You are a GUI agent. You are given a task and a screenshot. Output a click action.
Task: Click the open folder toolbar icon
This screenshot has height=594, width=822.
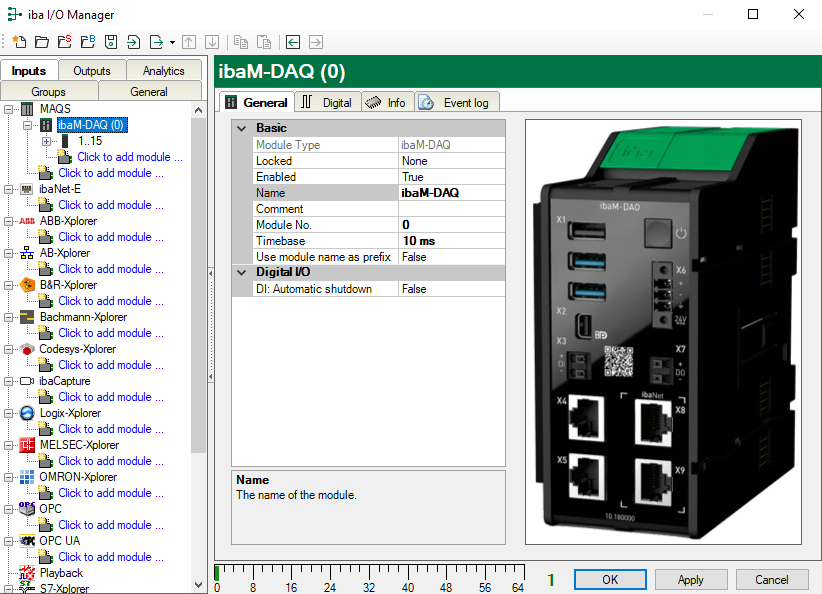41,42
